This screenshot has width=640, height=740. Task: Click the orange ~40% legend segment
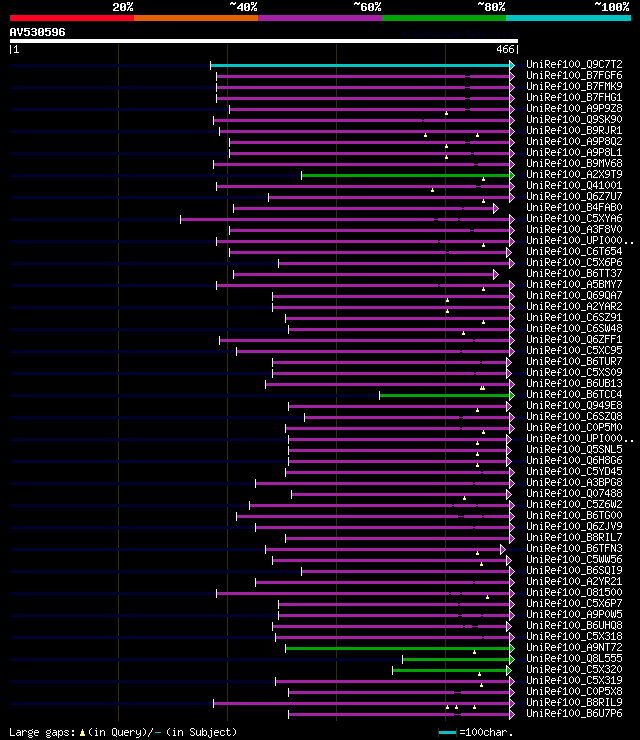pos(196,18)
